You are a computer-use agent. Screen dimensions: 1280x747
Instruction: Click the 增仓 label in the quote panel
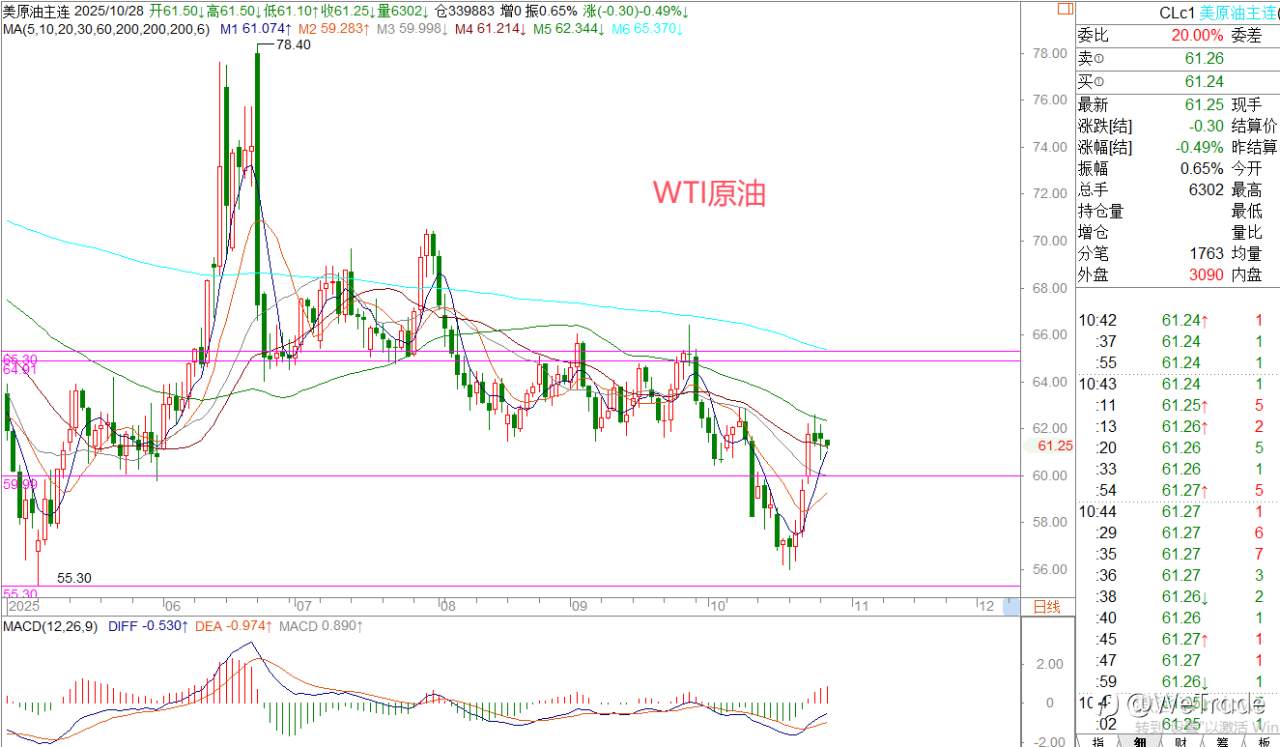point(1093,232)
